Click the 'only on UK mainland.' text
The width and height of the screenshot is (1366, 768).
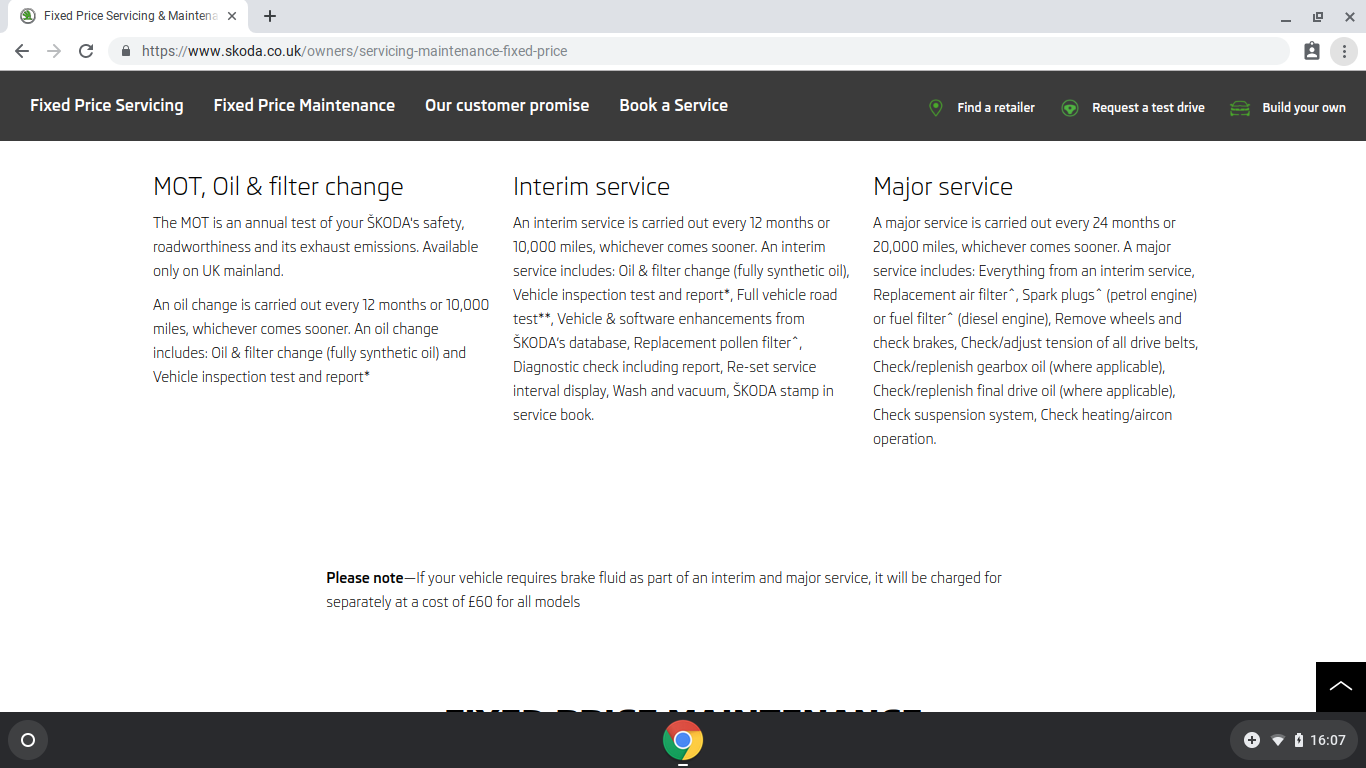pos(218,271)
